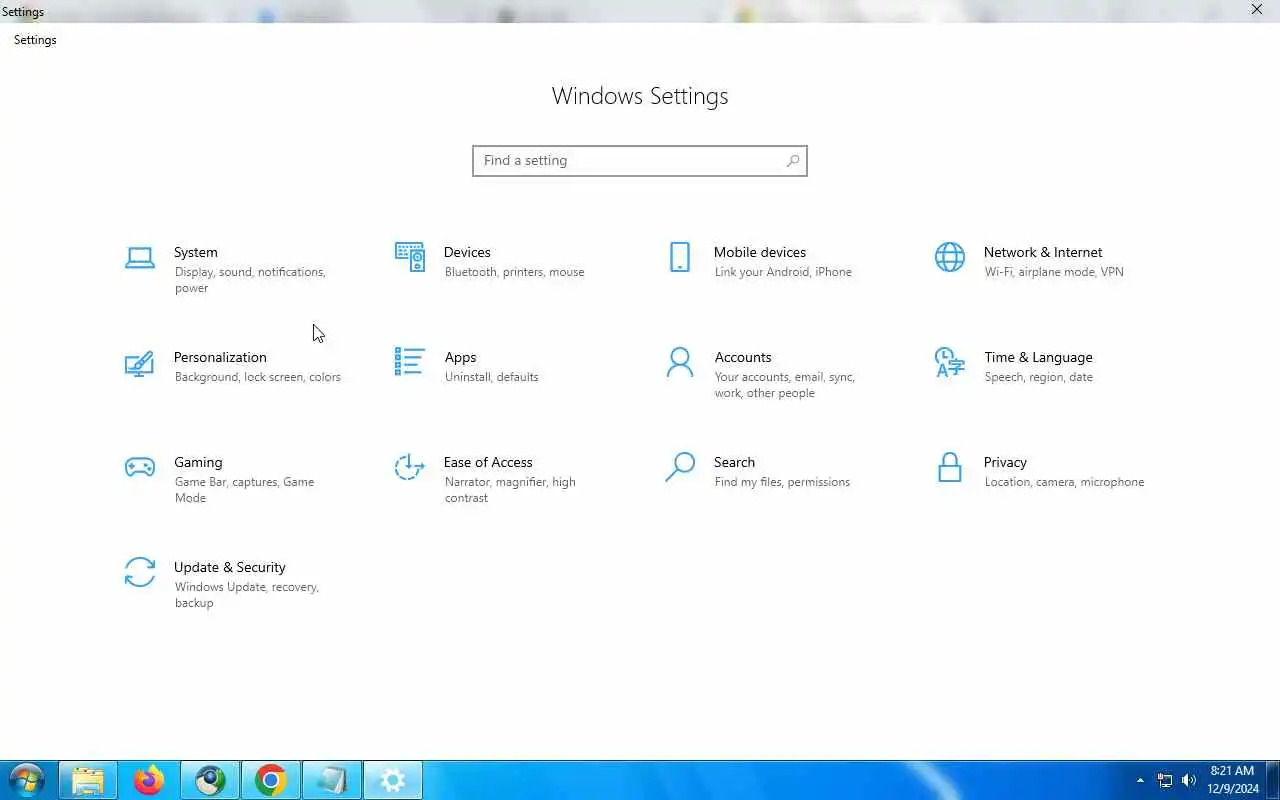Open File Explorer from the taskbar
This screenshot has width=1280, height=800.
[x=88, y=780]
